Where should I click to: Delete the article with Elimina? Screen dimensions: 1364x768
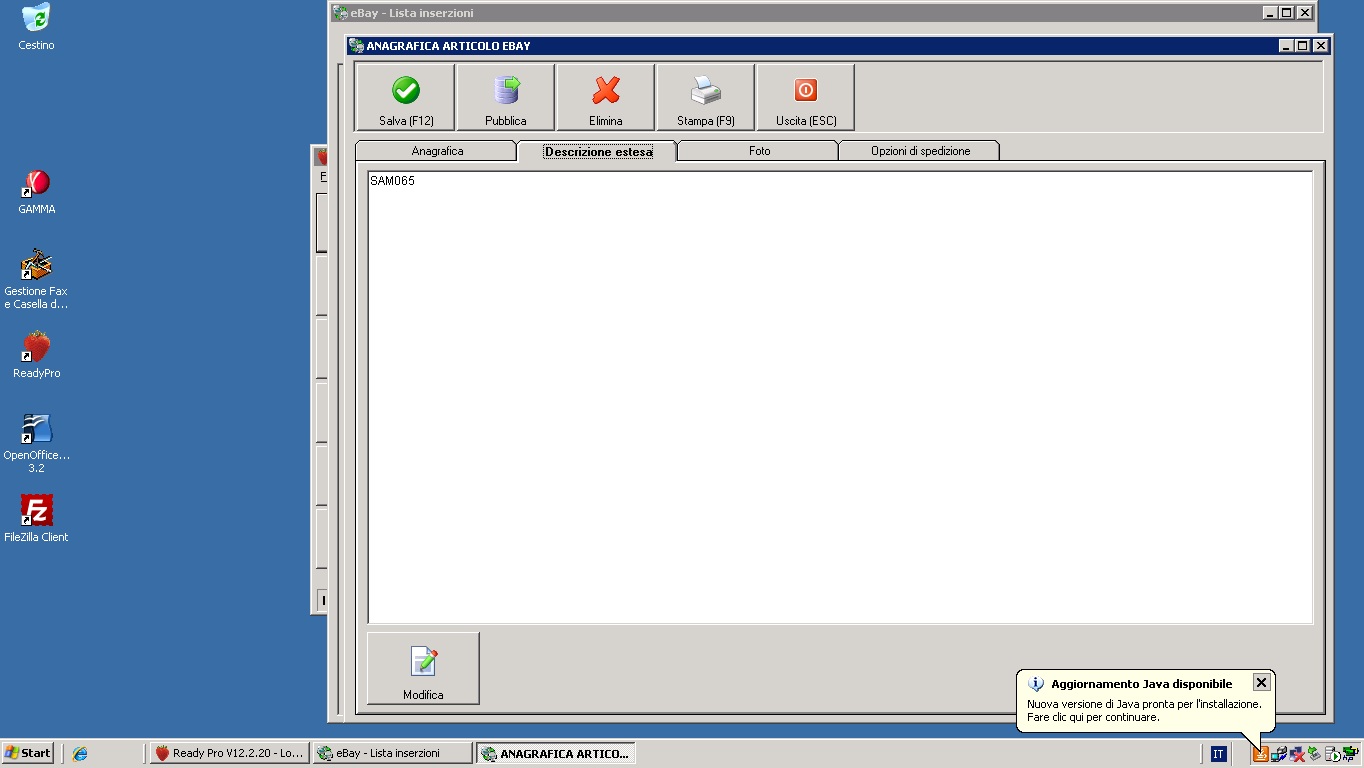606,98
